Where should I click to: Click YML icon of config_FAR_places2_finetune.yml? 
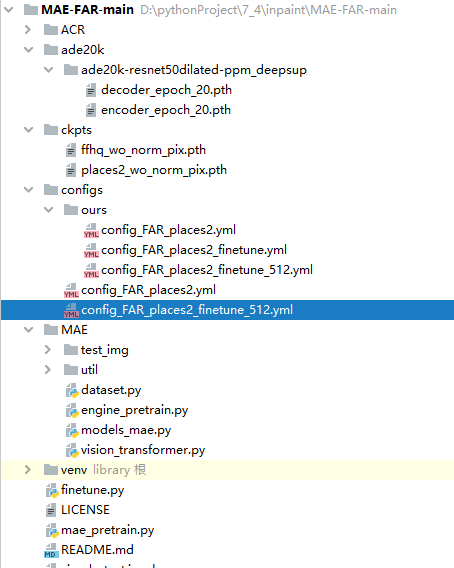(91, 250)
